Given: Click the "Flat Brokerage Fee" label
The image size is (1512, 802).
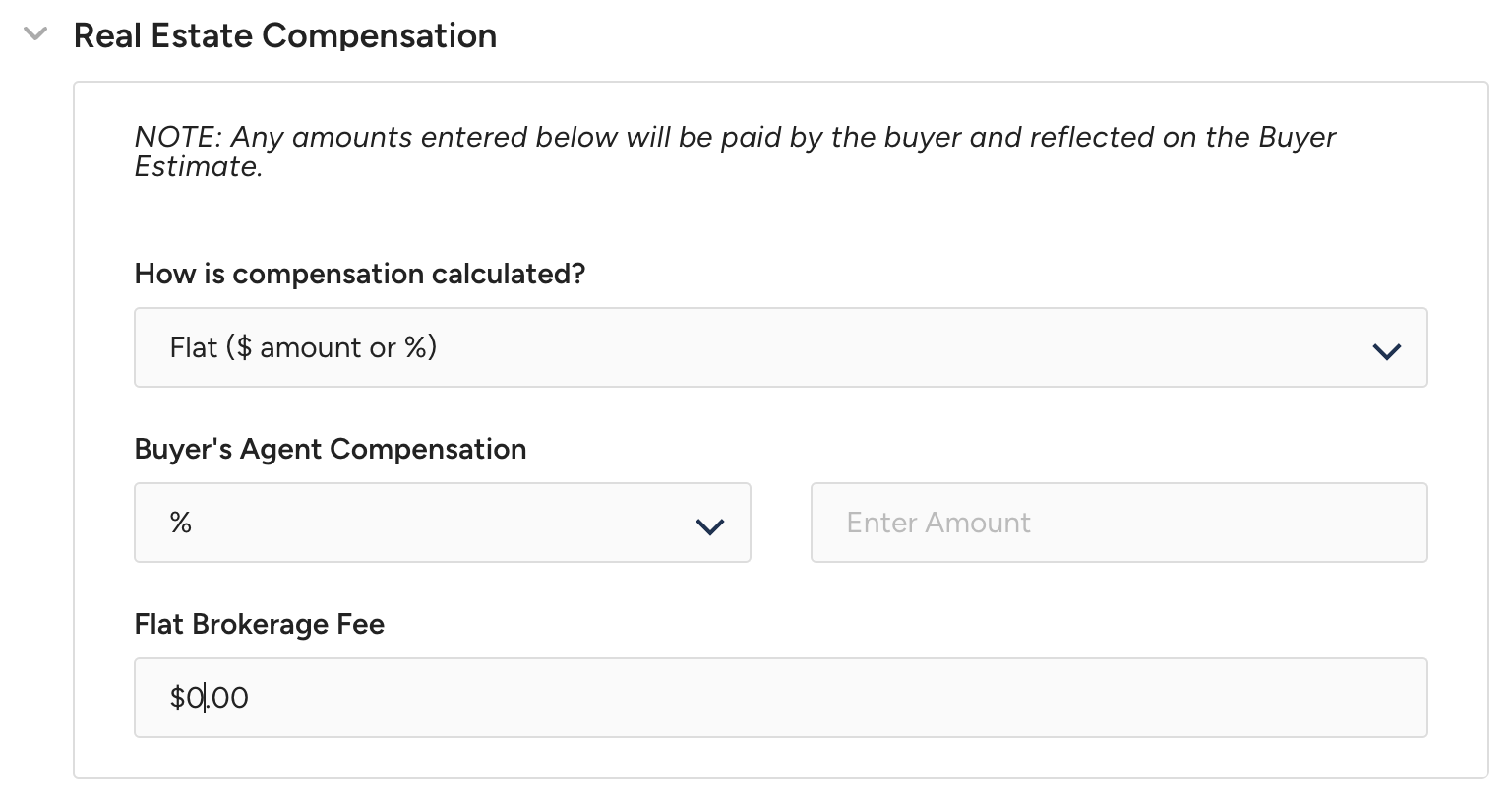Looking at the screenshot, I should coord(259,624).
